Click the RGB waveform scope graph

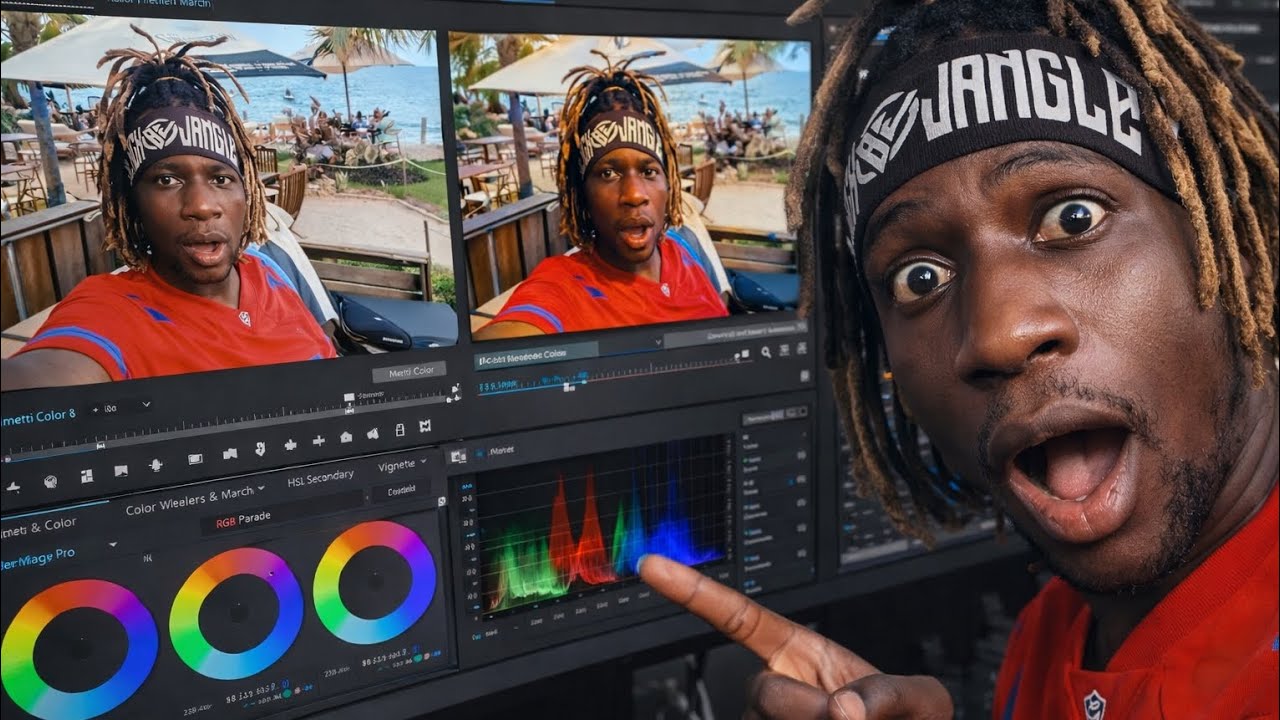tap(602, 526)
